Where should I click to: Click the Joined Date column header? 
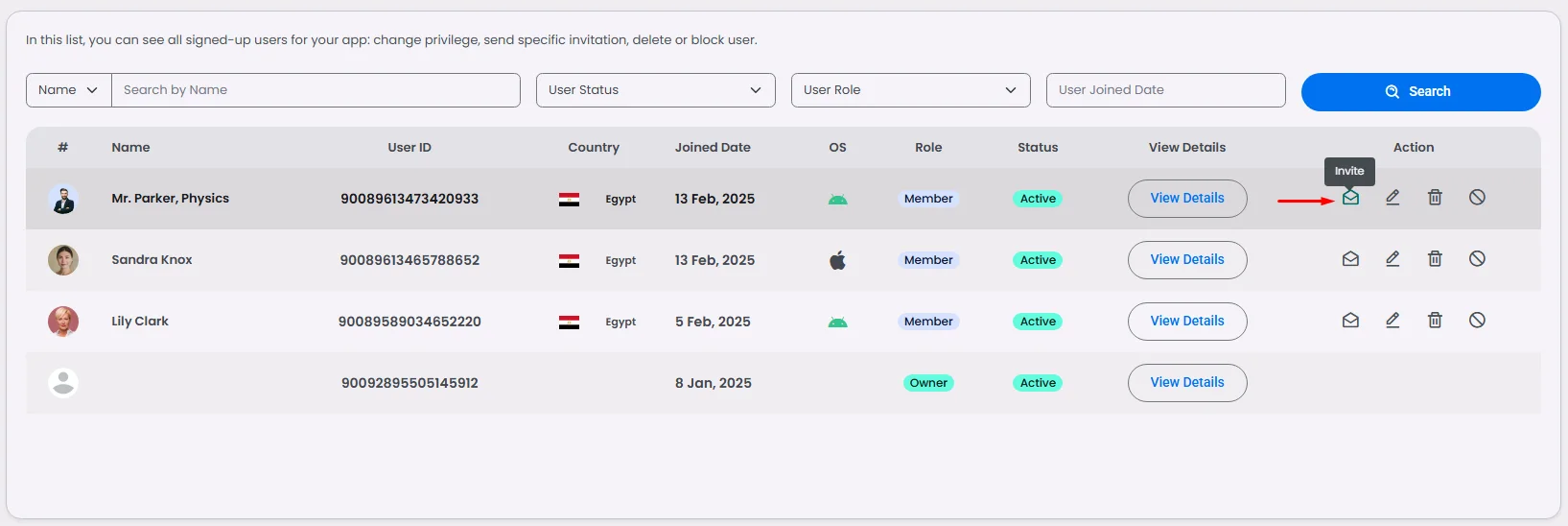coord(713,148)
